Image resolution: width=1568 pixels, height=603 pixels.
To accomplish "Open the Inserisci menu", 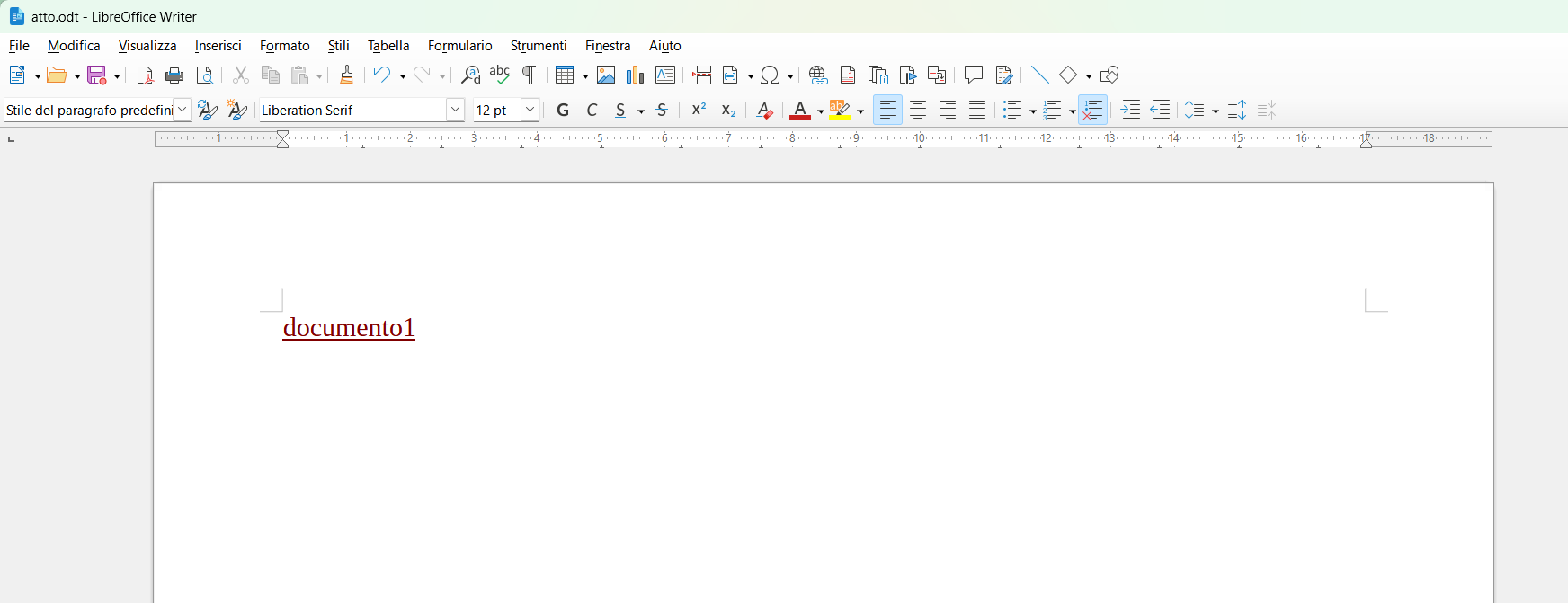I will click(218, 46).
